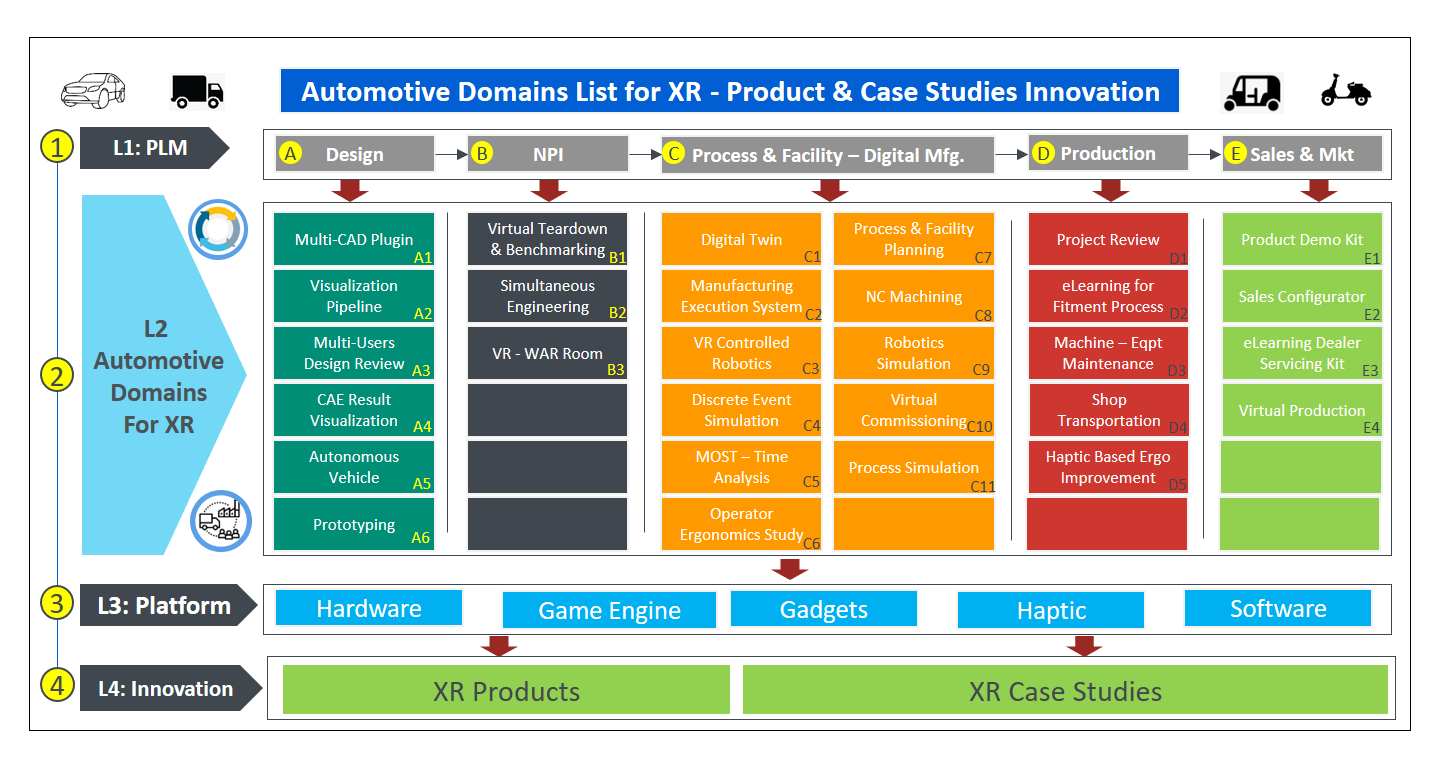Open Manufacturing Execution System box

[741, 296]
